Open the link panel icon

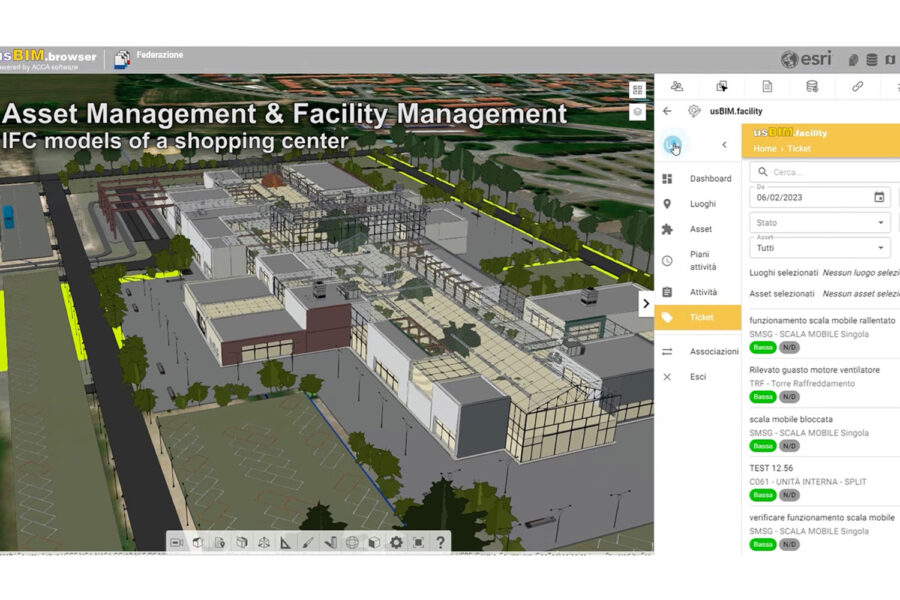point(858,87)
